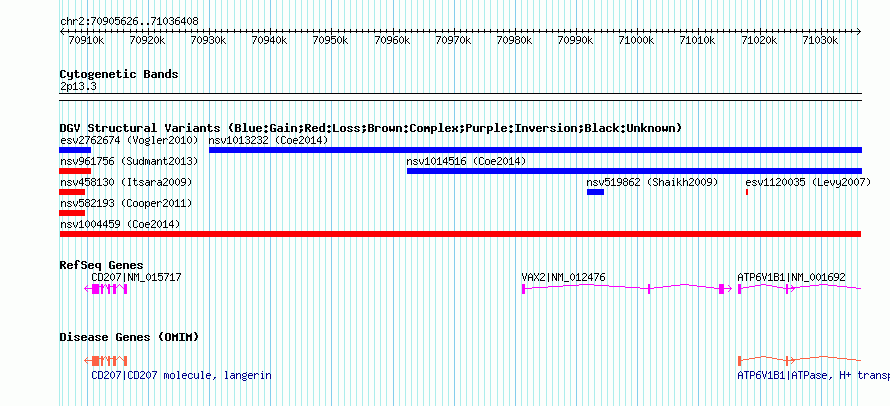This screenshot has width=890, height=406.
Task: Click the esv2762674 (Vogler2010) blue gain bar
Action: pyautogui.click(x=75, y=150)
